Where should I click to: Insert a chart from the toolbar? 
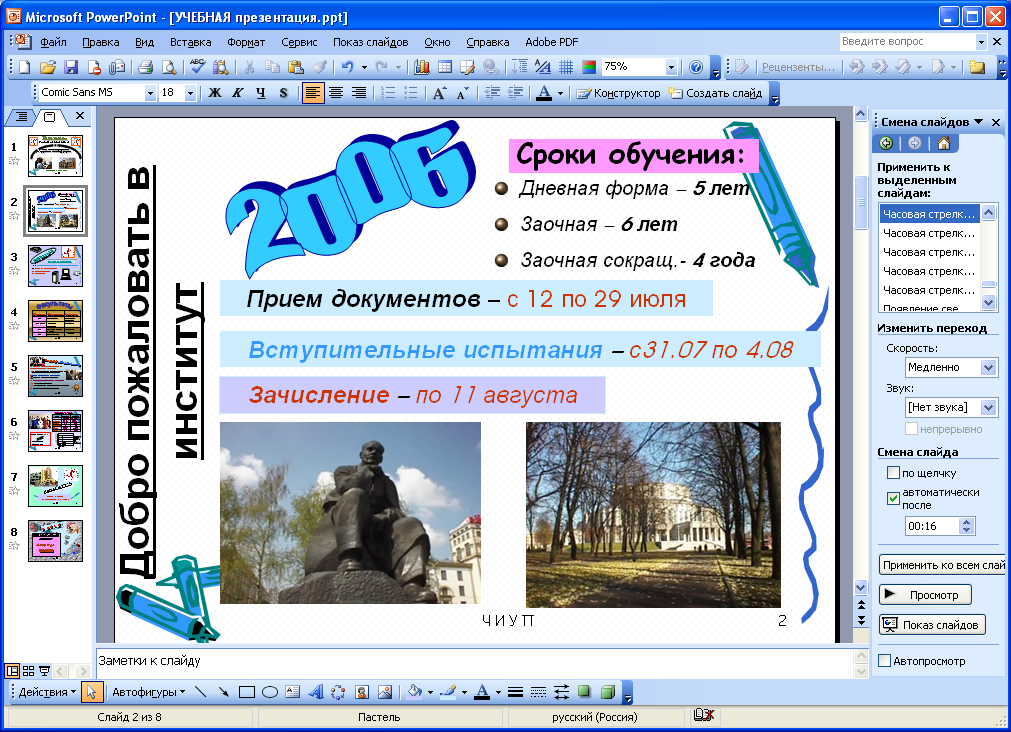click(422, 67)
